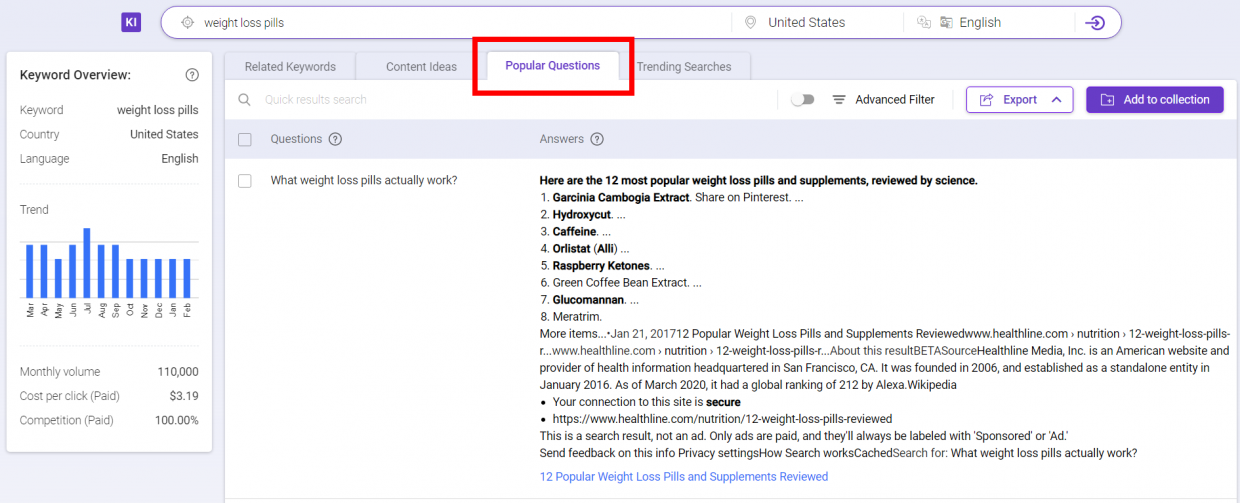Click Answers column help icon
The image size is (1240, 503).
(x=597, y=139)
